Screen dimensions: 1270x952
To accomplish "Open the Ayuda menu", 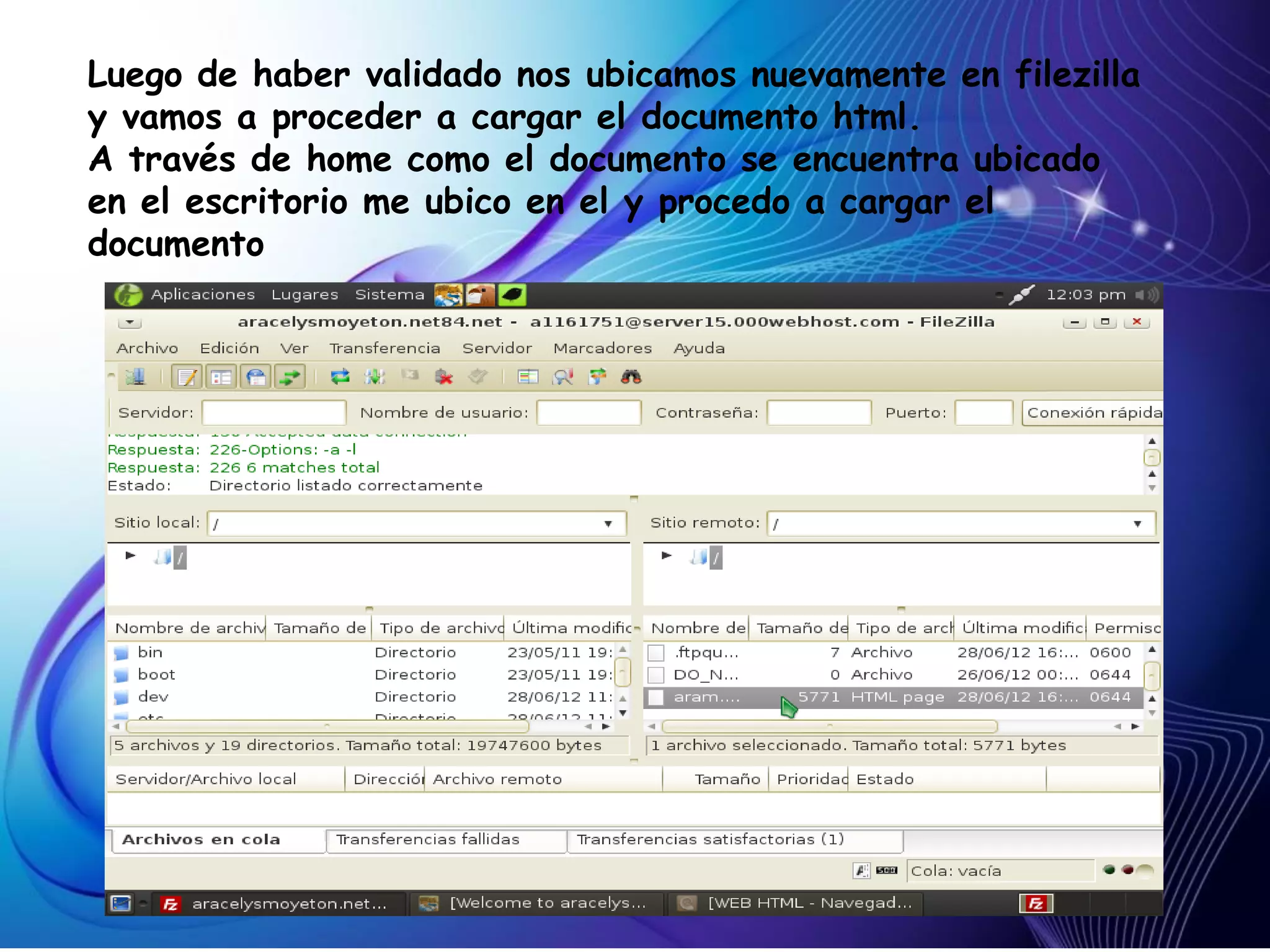I will (x=699, y=348).
